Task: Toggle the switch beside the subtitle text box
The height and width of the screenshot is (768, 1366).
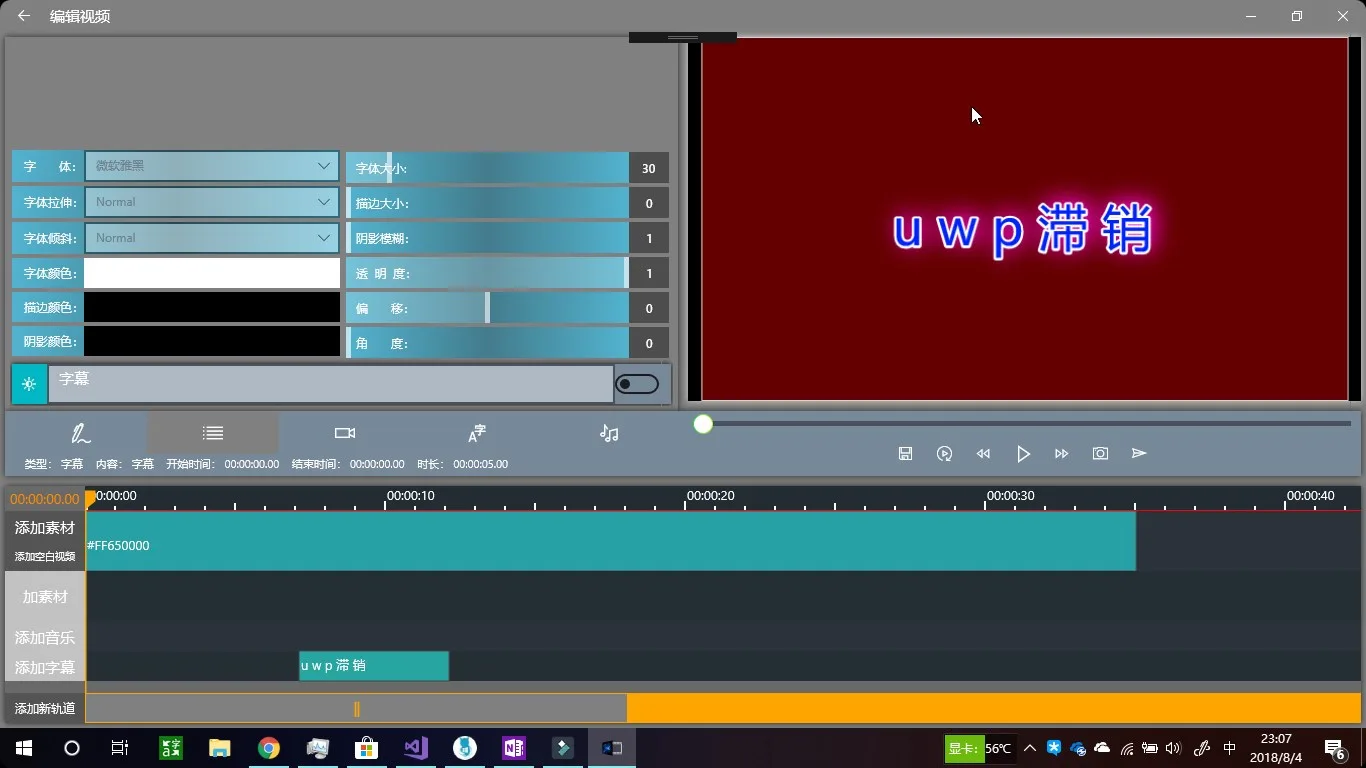Action: (637, 384)
